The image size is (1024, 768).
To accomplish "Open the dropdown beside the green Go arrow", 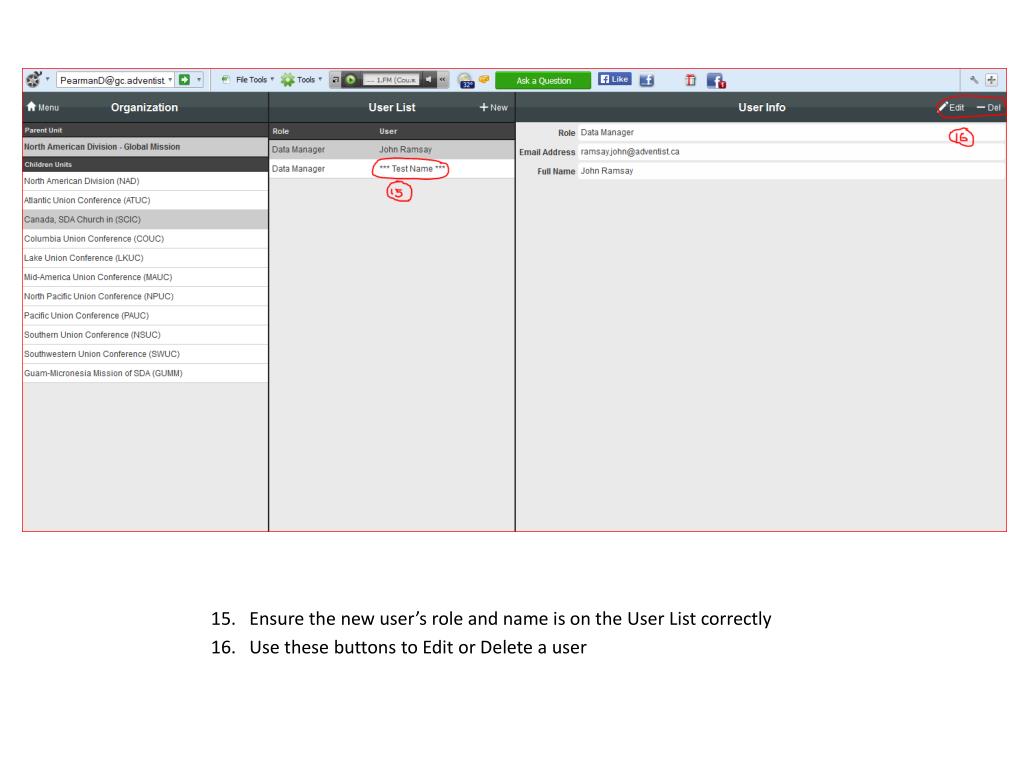I will pos(199,80).
